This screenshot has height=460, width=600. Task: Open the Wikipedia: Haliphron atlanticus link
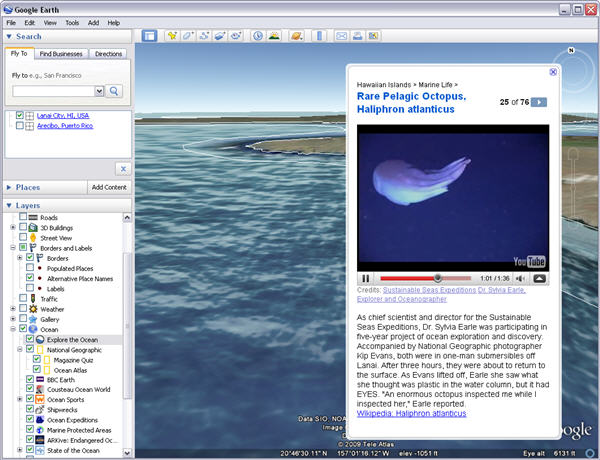coord(411,412)
